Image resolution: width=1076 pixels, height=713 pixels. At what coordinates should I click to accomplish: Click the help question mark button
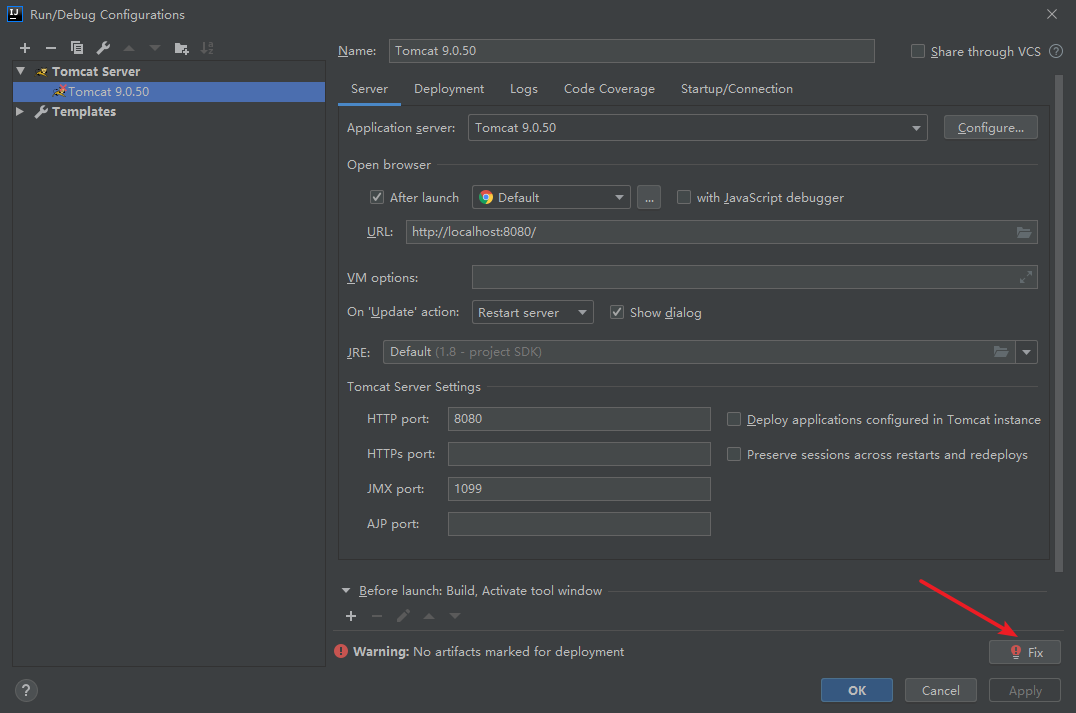27,690
